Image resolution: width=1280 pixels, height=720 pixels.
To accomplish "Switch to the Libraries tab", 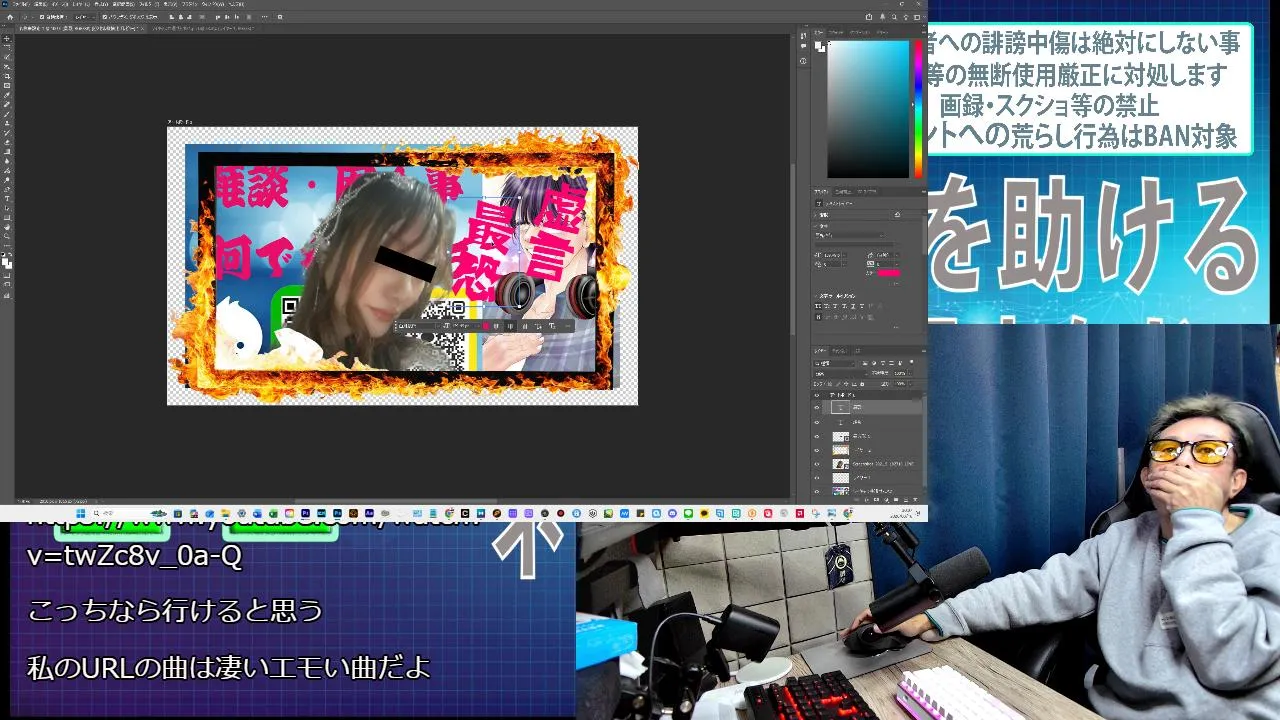I will (x=867, y=191).
